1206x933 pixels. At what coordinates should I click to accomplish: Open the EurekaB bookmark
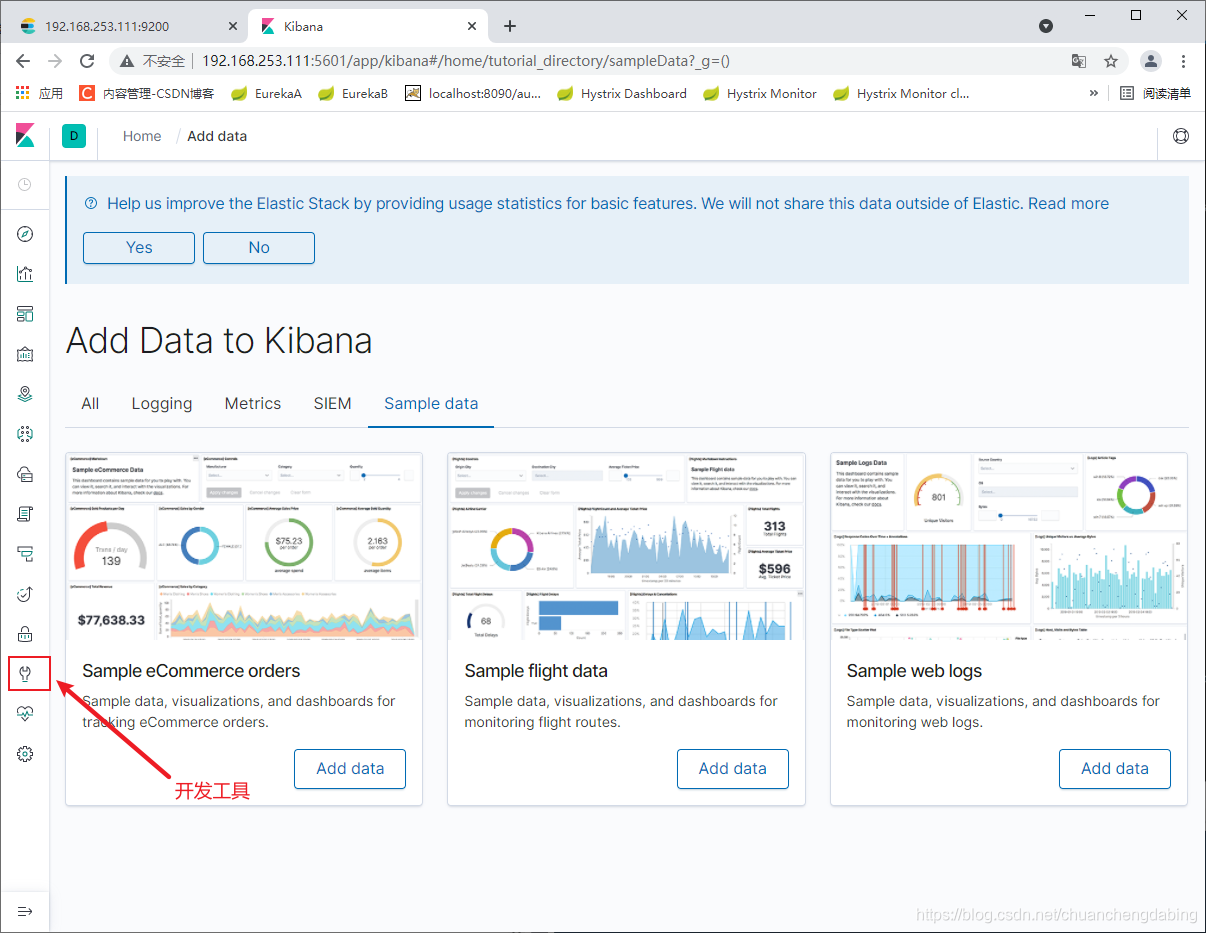click(x=353, y=93)
